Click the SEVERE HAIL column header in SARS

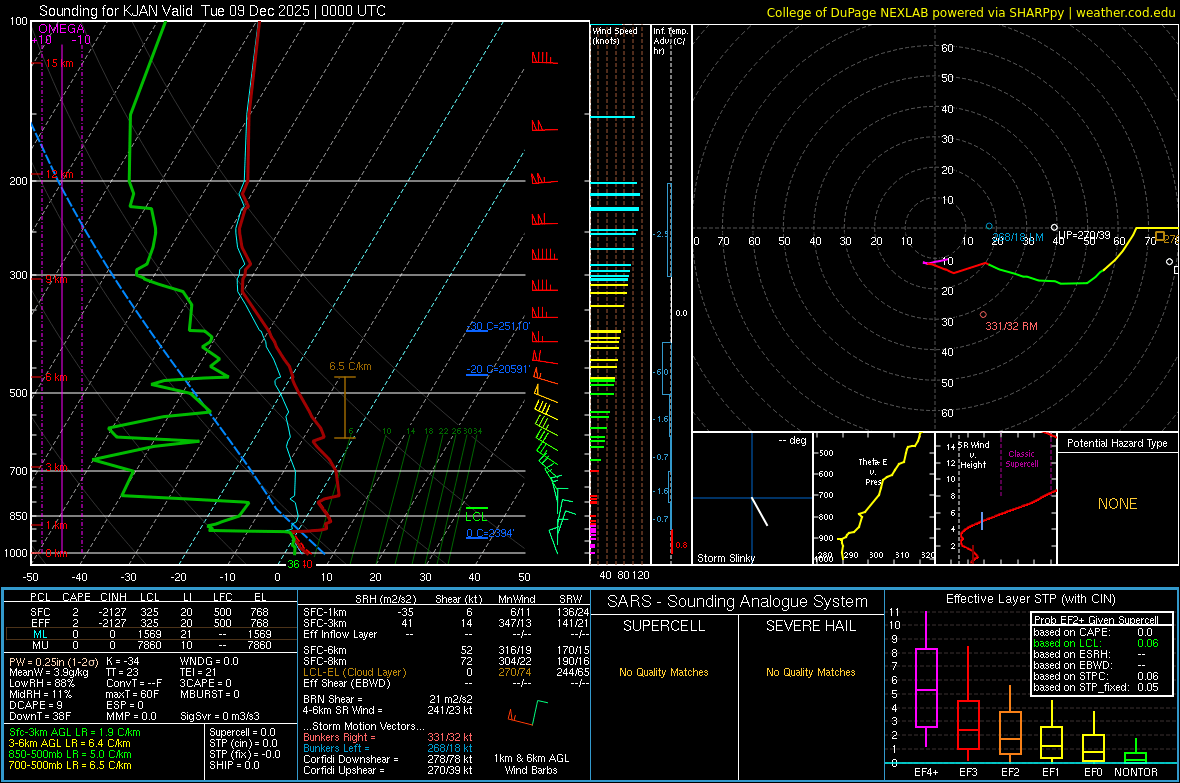[810, 626]
